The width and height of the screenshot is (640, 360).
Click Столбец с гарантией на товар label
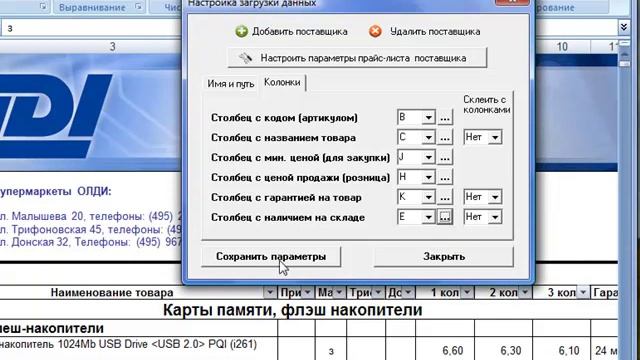click(286, 198)
